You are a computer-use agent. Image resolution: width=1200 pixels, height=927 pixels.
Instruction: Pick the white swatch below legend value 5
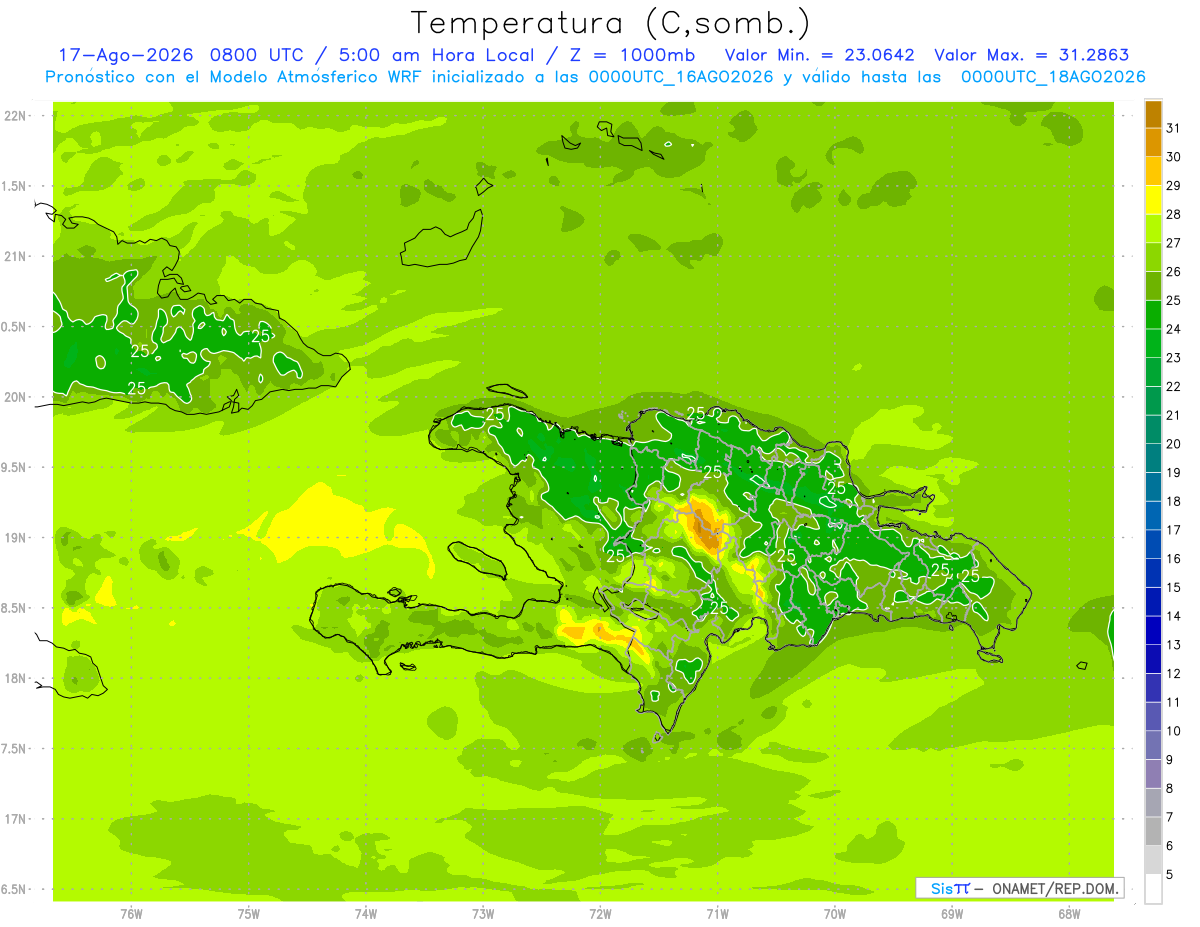coord(1153,889)
